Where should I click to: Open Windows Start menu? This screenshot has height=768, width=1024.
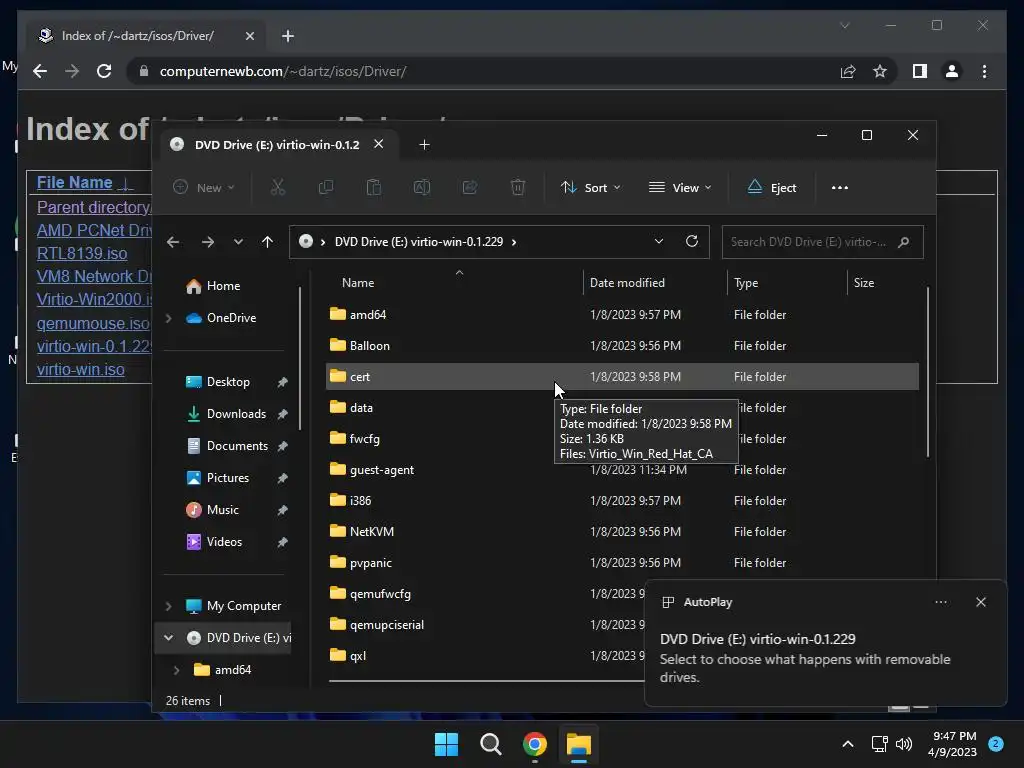tap(447, 744)
